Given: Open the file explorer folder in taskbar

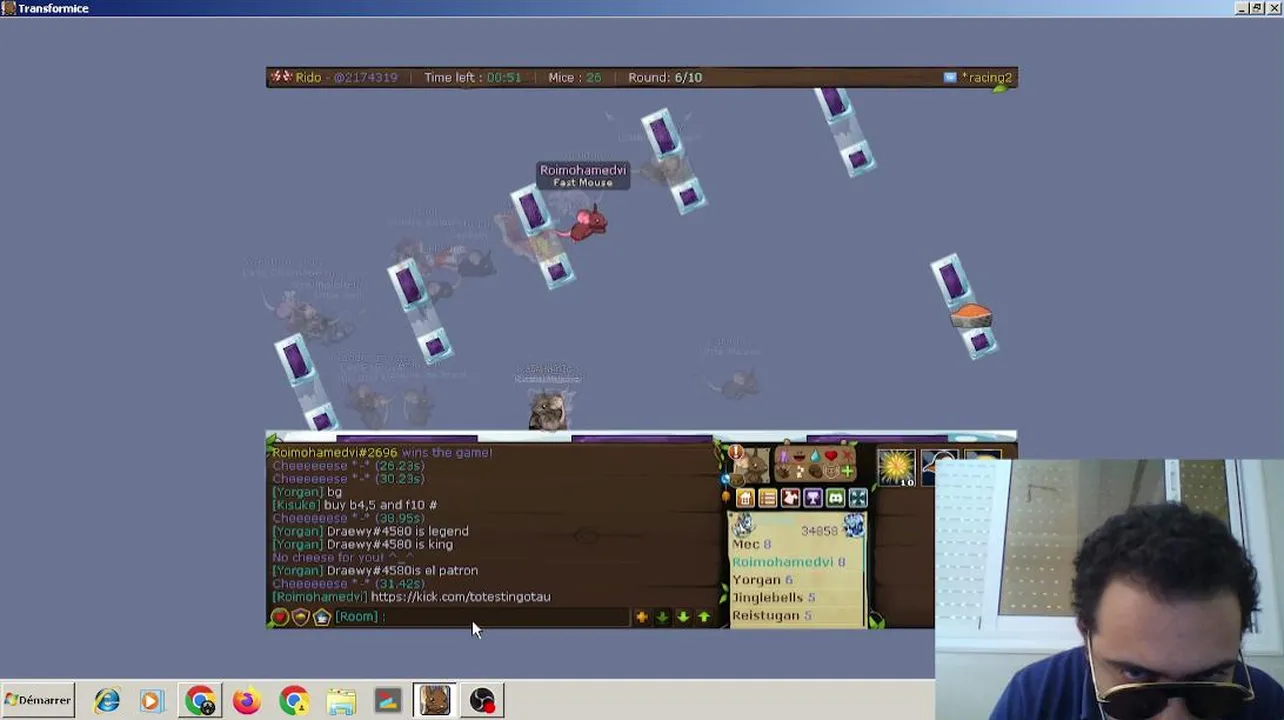Looking at the screenshot, I should point(341,701).
